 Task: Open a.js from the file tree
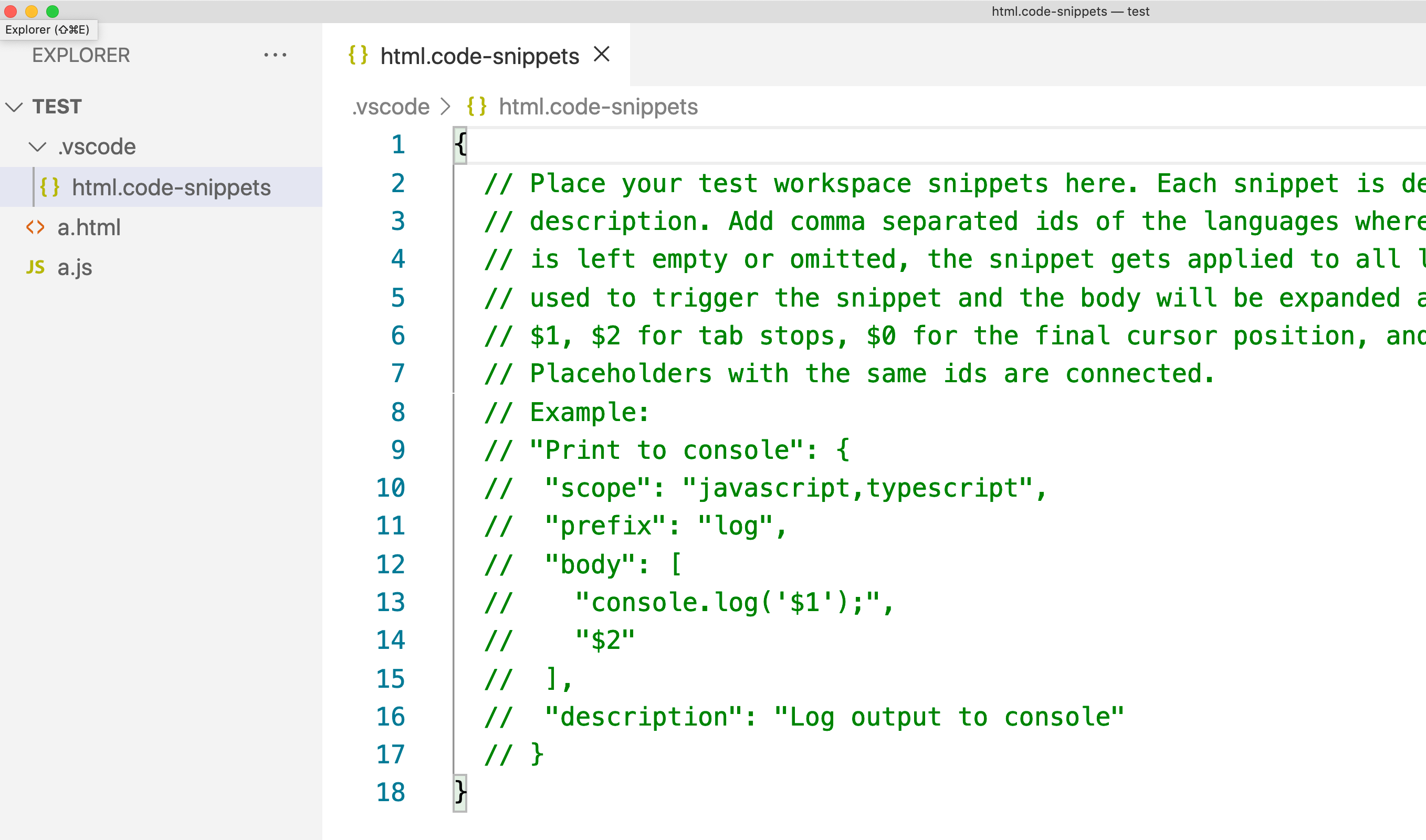(75, 267)
